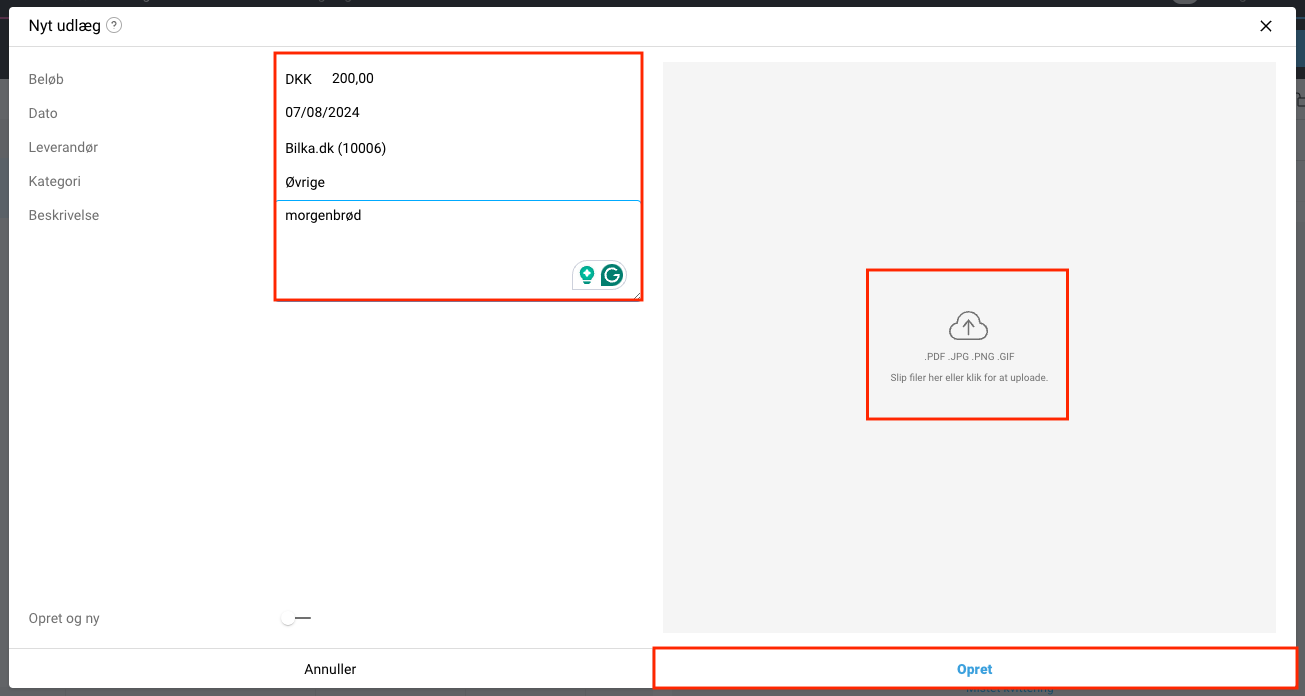The height and width of the screenshot is (696, 1305).
Task: Click the Annuller button
Action: [x=330, y=669]
